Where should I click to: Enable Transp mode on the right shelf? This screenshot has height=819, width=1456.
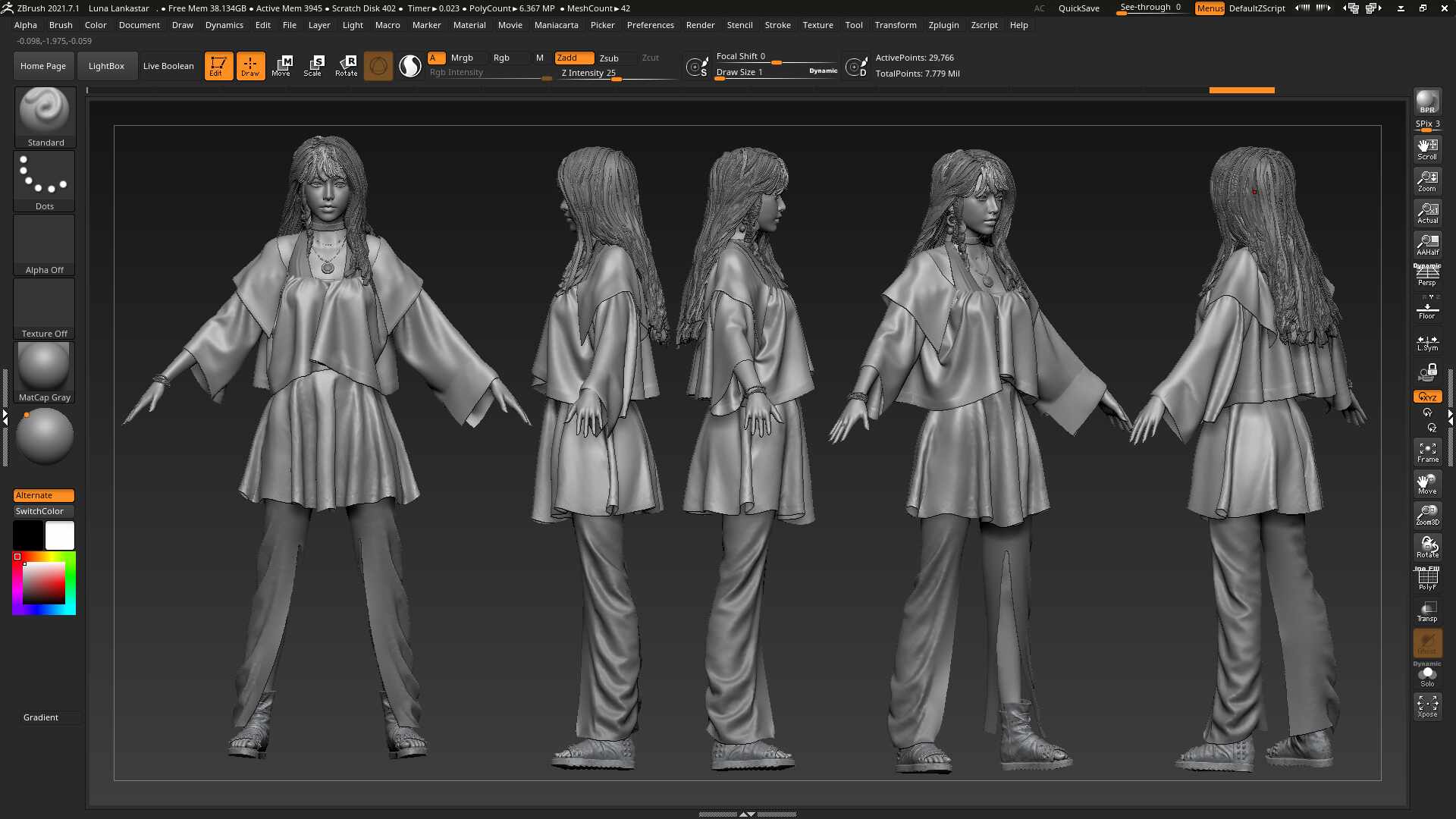tap(1427, 611)
